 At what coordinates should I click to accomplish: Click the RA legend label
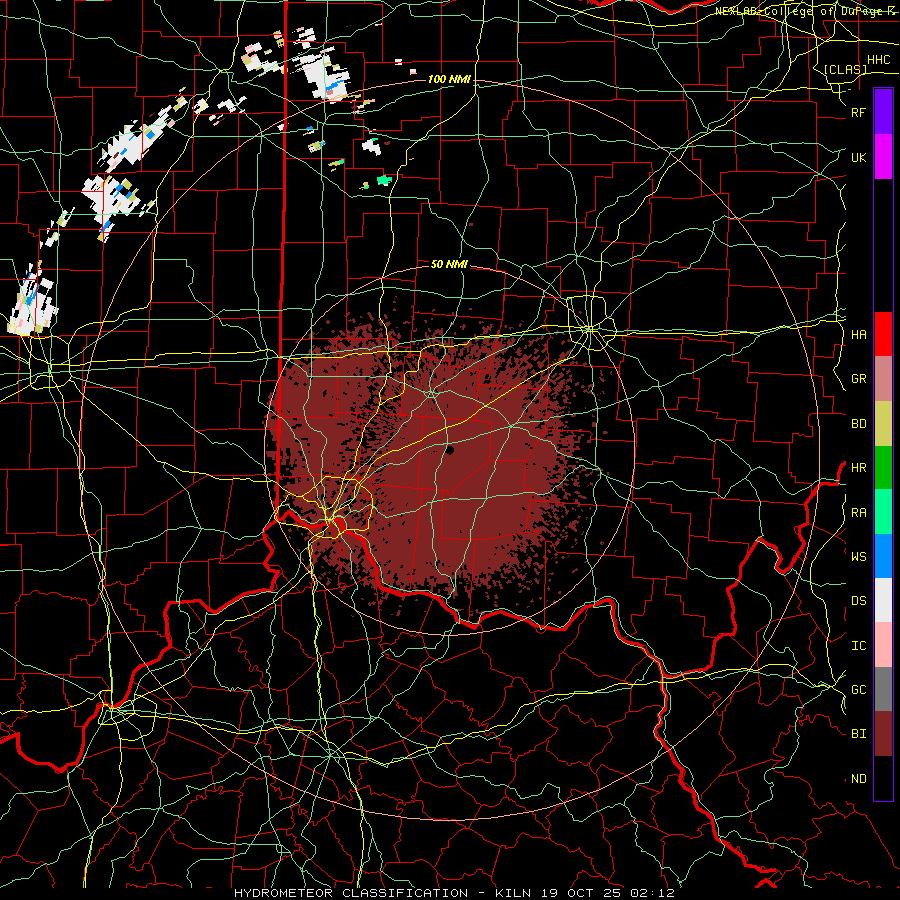point(859,512)
